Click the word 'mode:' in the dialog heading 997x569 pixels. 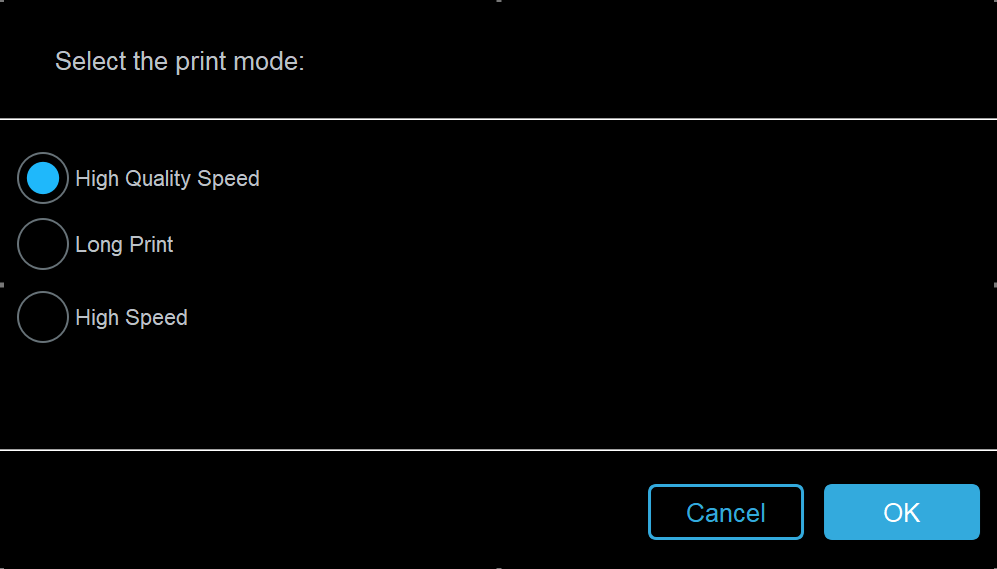coord(268,61)
